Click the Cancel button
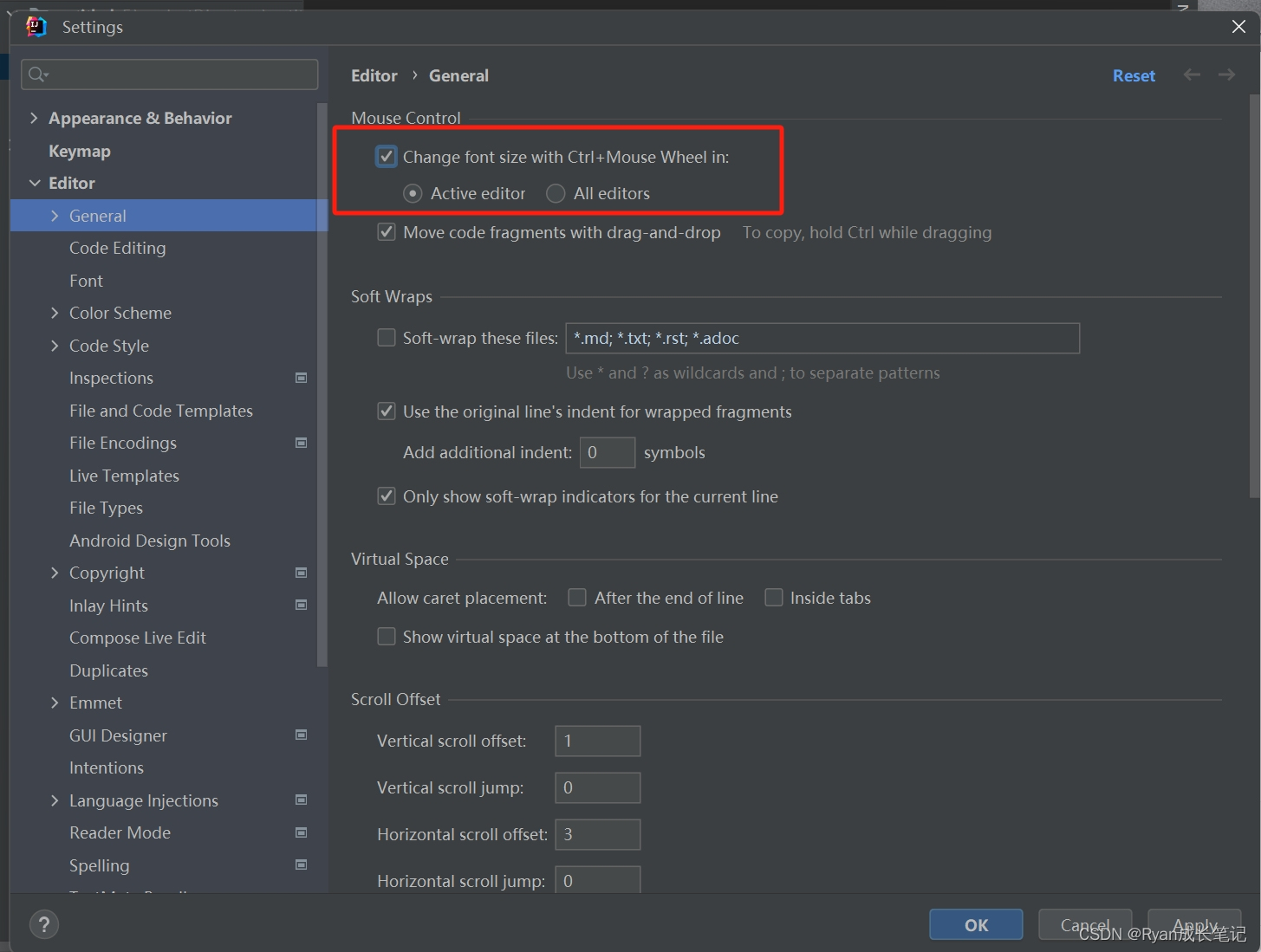This screenshot has height=952, width=1261. tap(1085, 924)
